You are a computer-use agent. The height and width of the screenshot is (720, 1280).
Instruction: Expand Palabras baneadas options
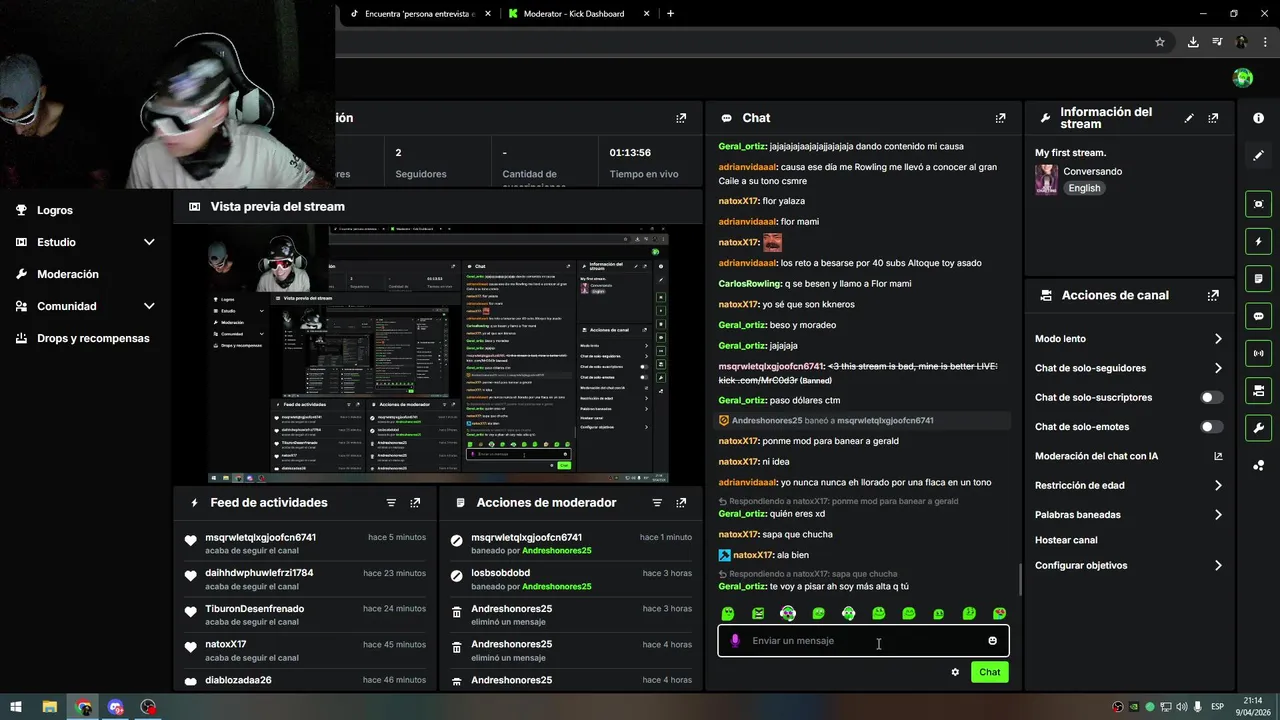1218,515
